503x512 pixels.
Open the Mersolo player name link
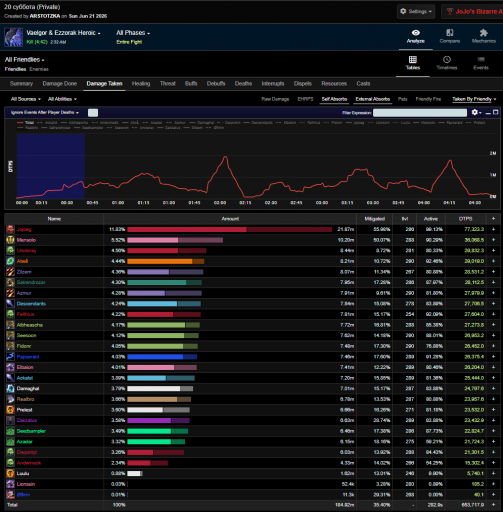coord(26,240)
